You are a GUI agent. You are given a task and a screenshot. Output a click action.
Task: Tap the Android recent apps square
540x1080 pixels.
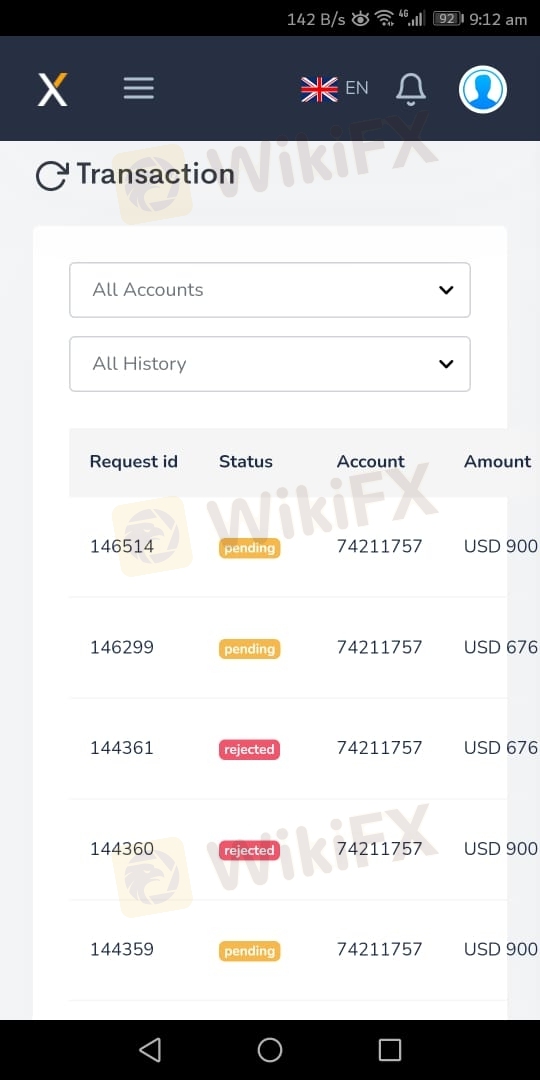point(390,1050)
